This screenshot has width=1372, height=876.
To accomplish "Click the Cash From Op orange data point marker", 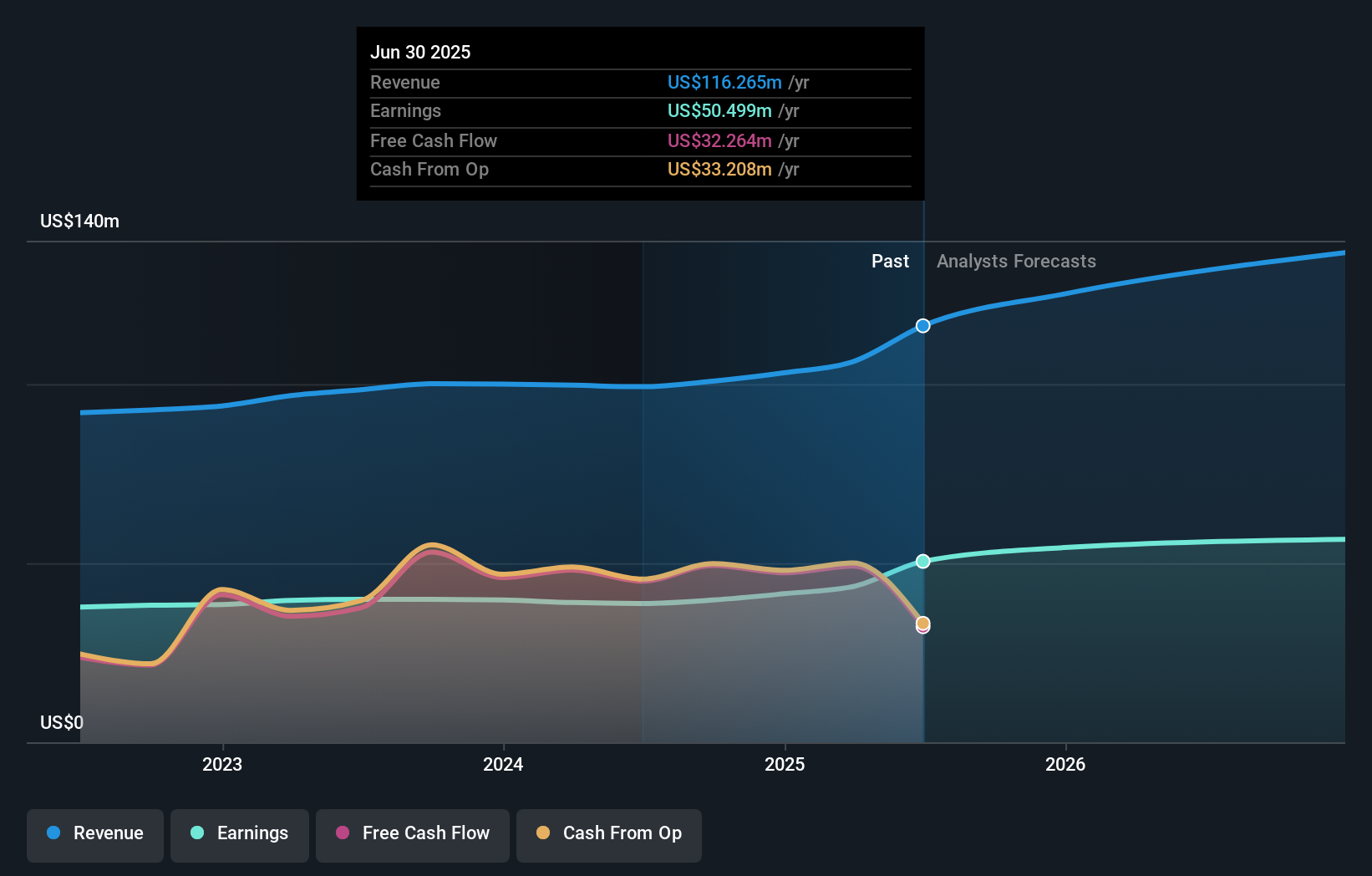I will coord(922,623).
